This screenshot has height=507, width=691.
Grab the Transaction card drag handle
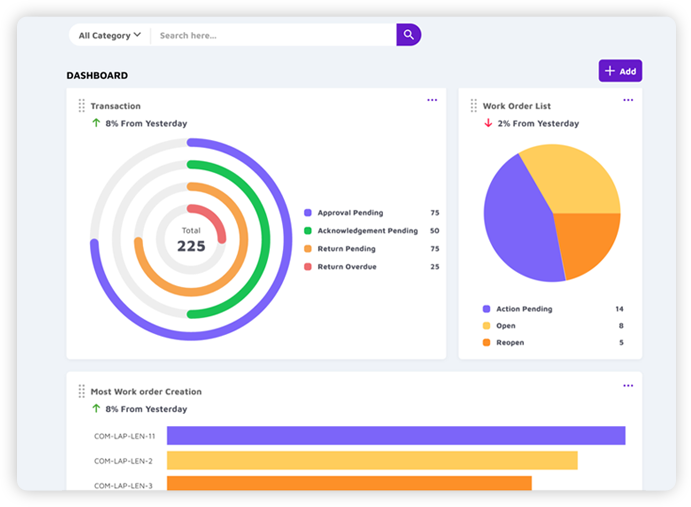(x=82, y=105)
